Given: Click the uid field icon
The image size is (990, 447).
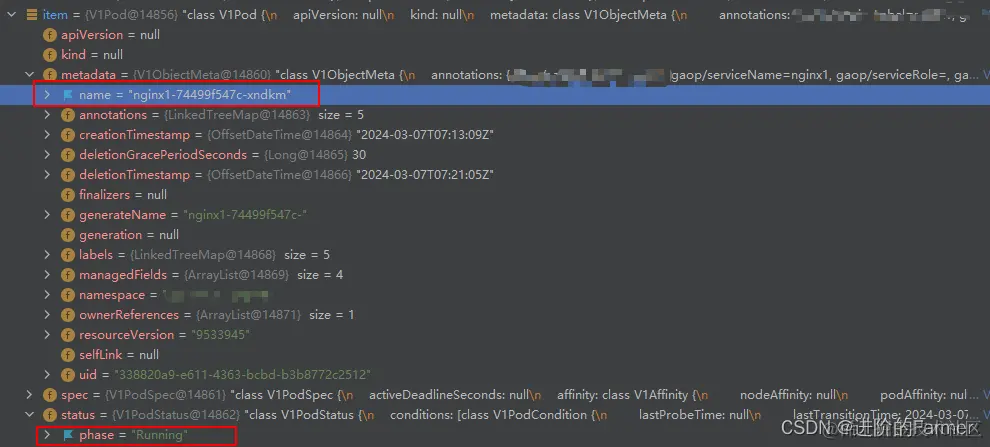Looking at the screenshot, I should pos(68,375).
